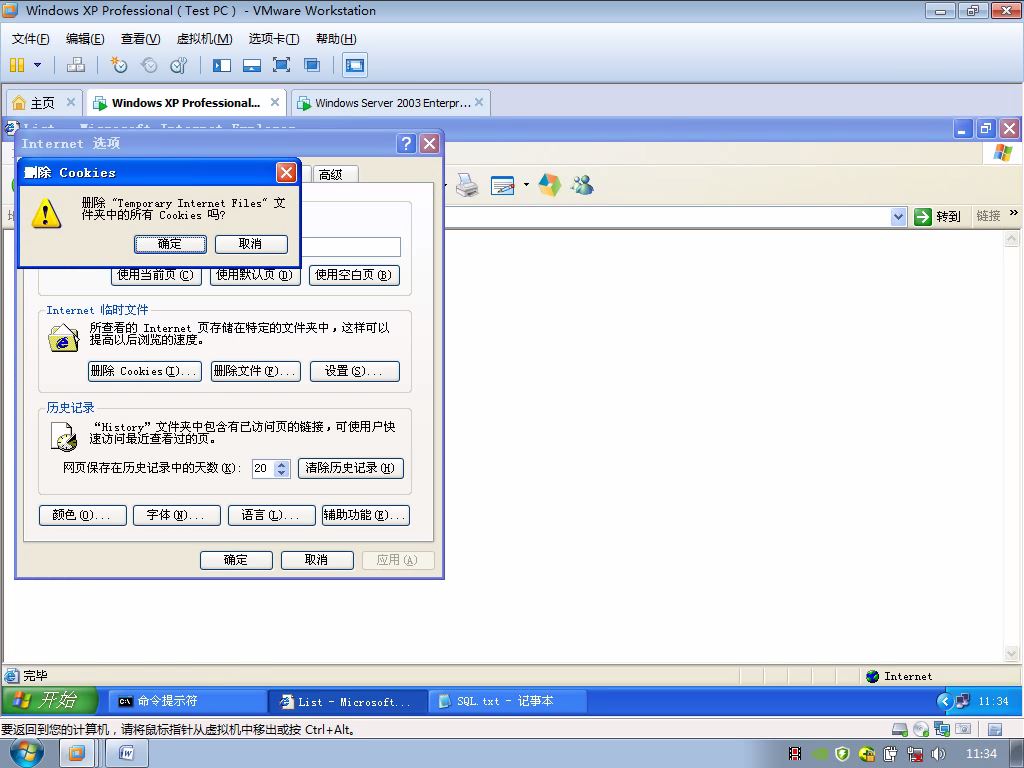Open 辅助功能(E)... settings
The image size is (1024, 768).
click(x=366, y=515)
